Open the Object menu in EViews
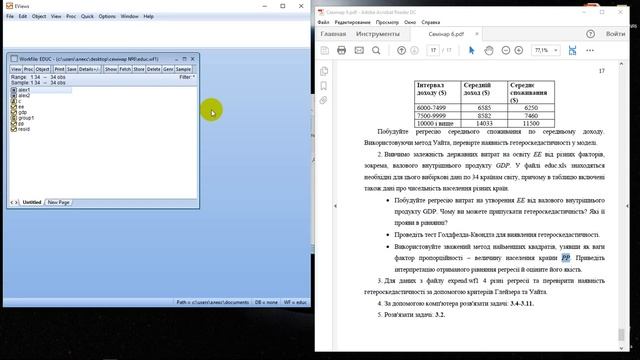Image resolution: width=640 pixels, height=360 pixels. pos(39,16)
